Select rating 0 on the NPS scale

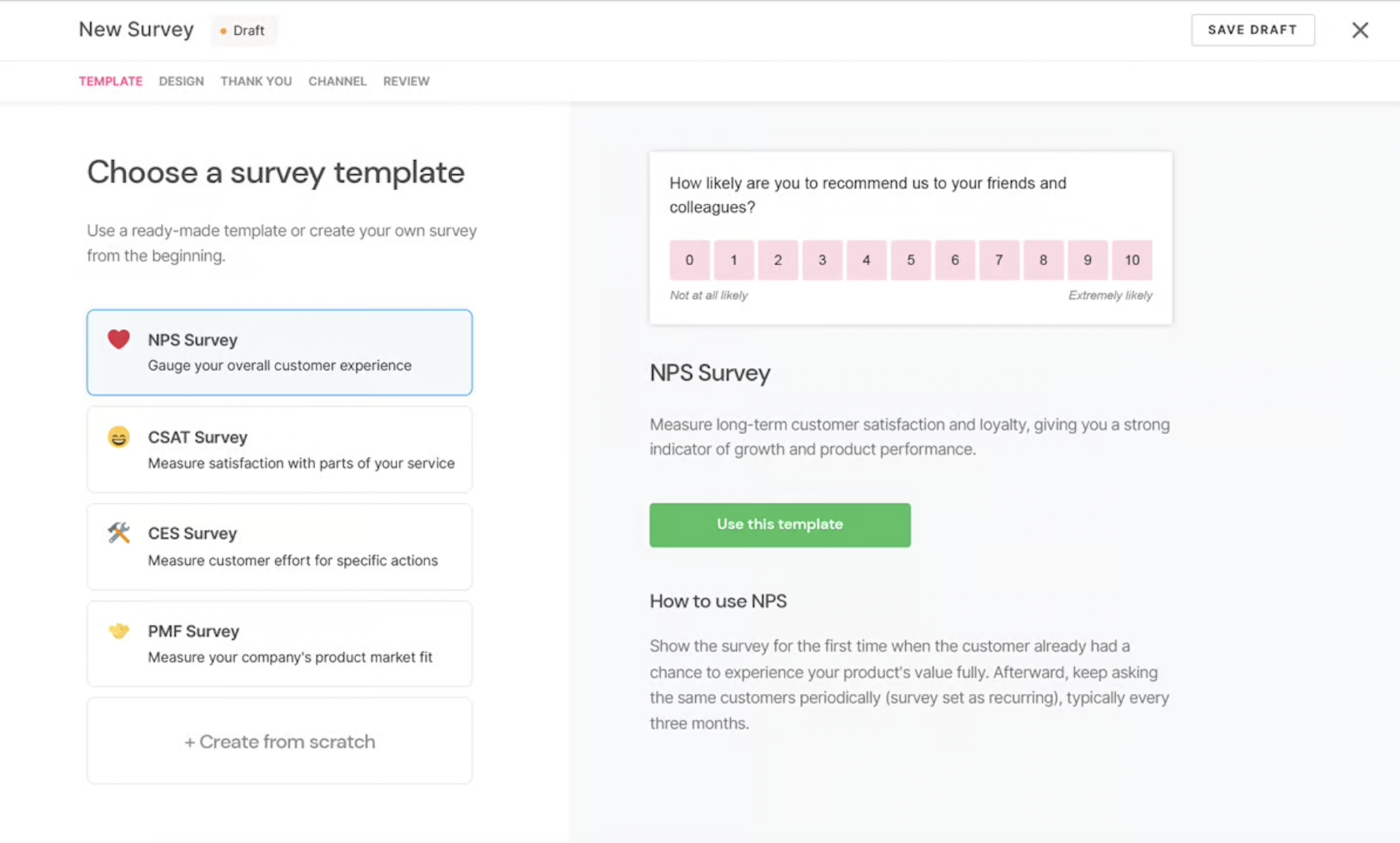pos(689,260)
